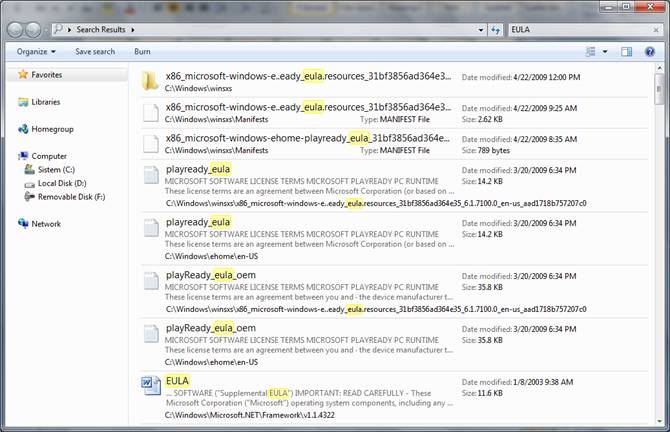670x432 pixels.
Task: Click the 11.6 KB size value
Action: pos(491,393)
